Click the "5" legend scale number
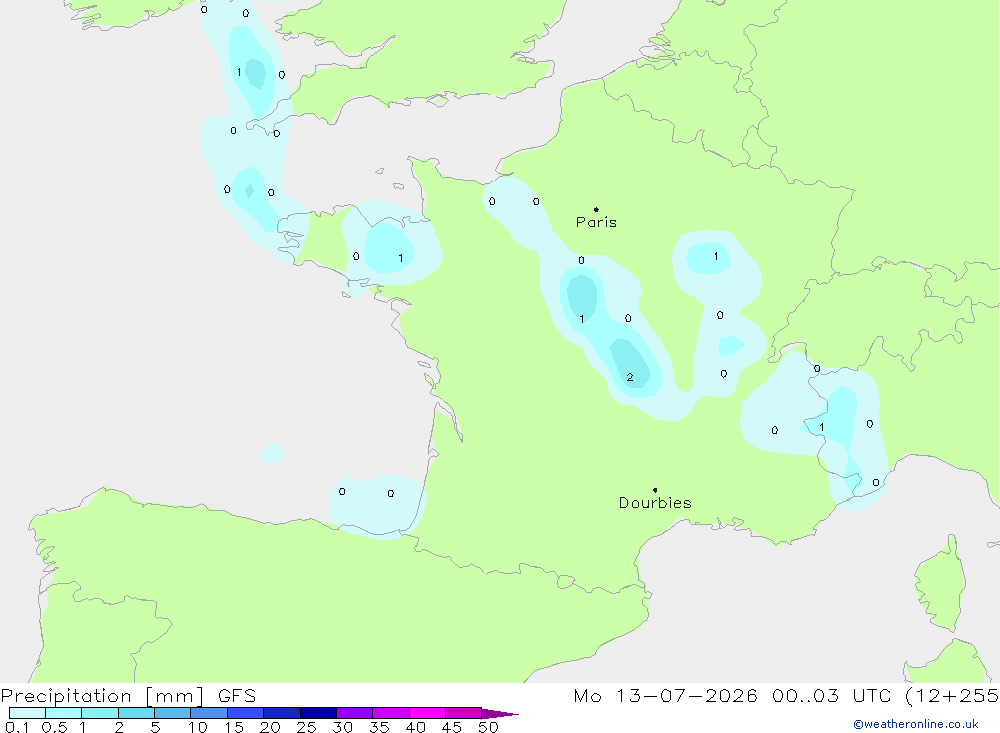 155,727
